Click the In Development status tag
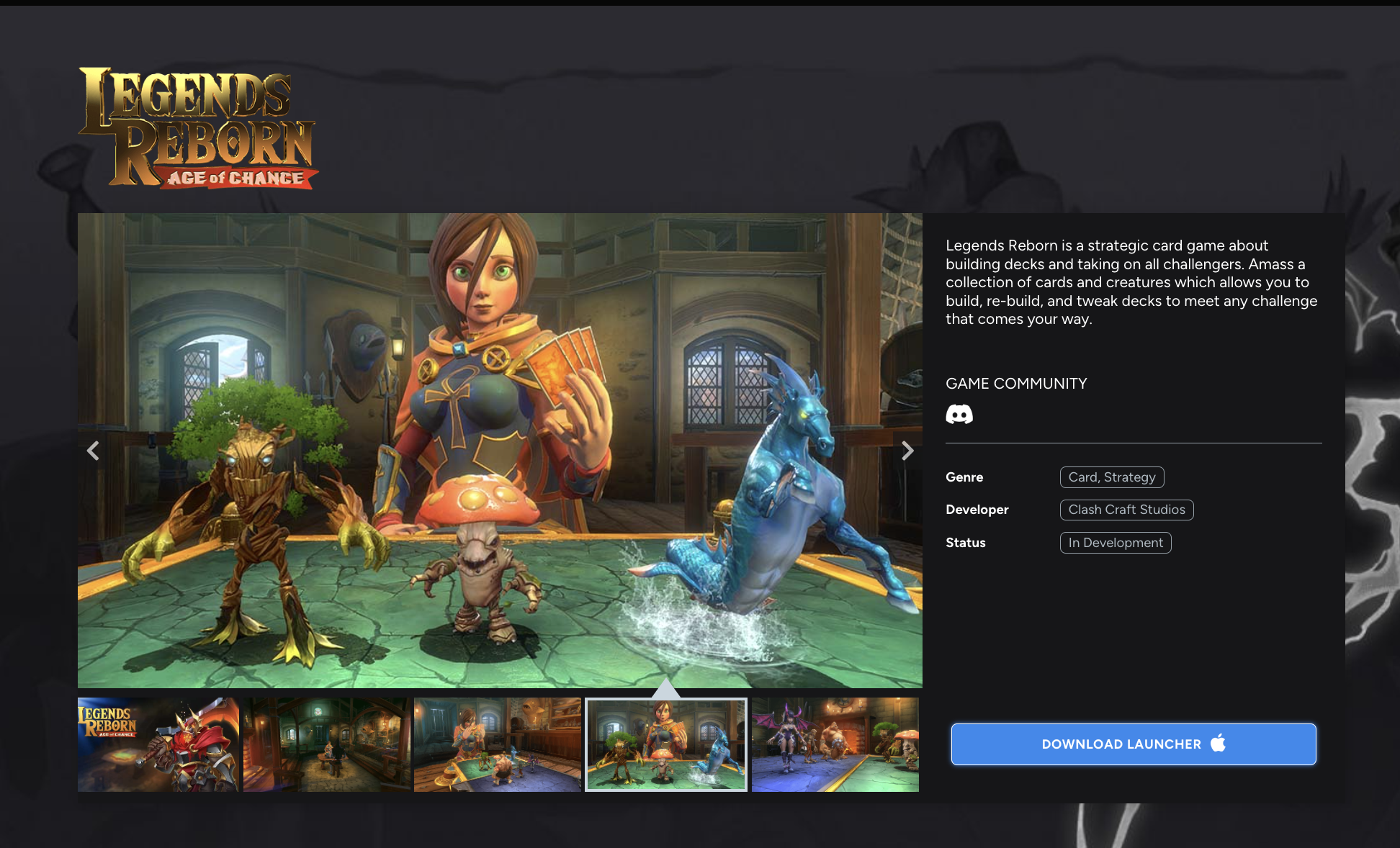Image resolution: width=1400 pixels, height=848 pixels. 1116,543
